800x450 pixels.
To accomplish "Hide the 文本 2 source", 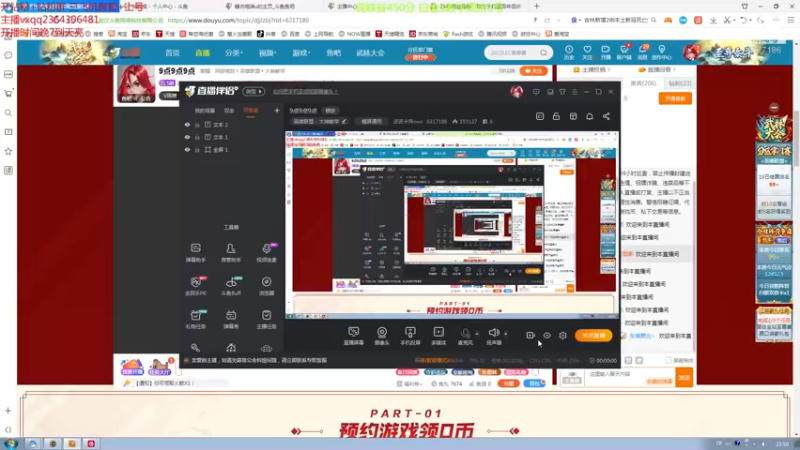I will (187, 124).
